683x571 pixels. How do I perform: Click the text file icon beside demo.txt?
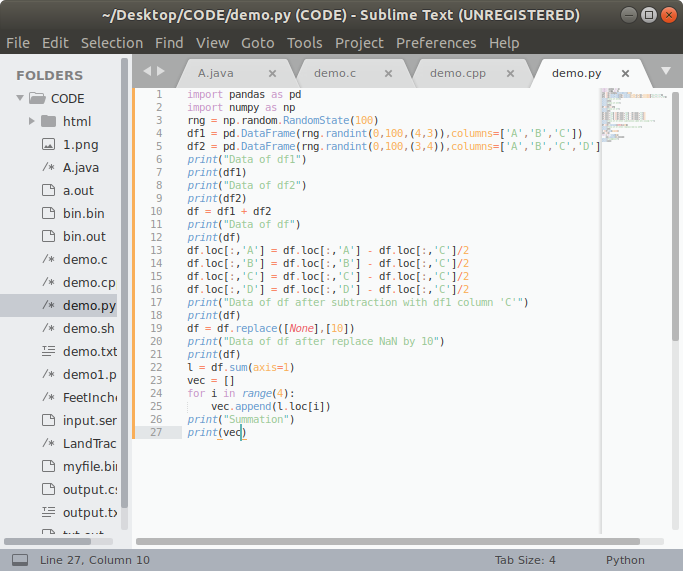48,351
